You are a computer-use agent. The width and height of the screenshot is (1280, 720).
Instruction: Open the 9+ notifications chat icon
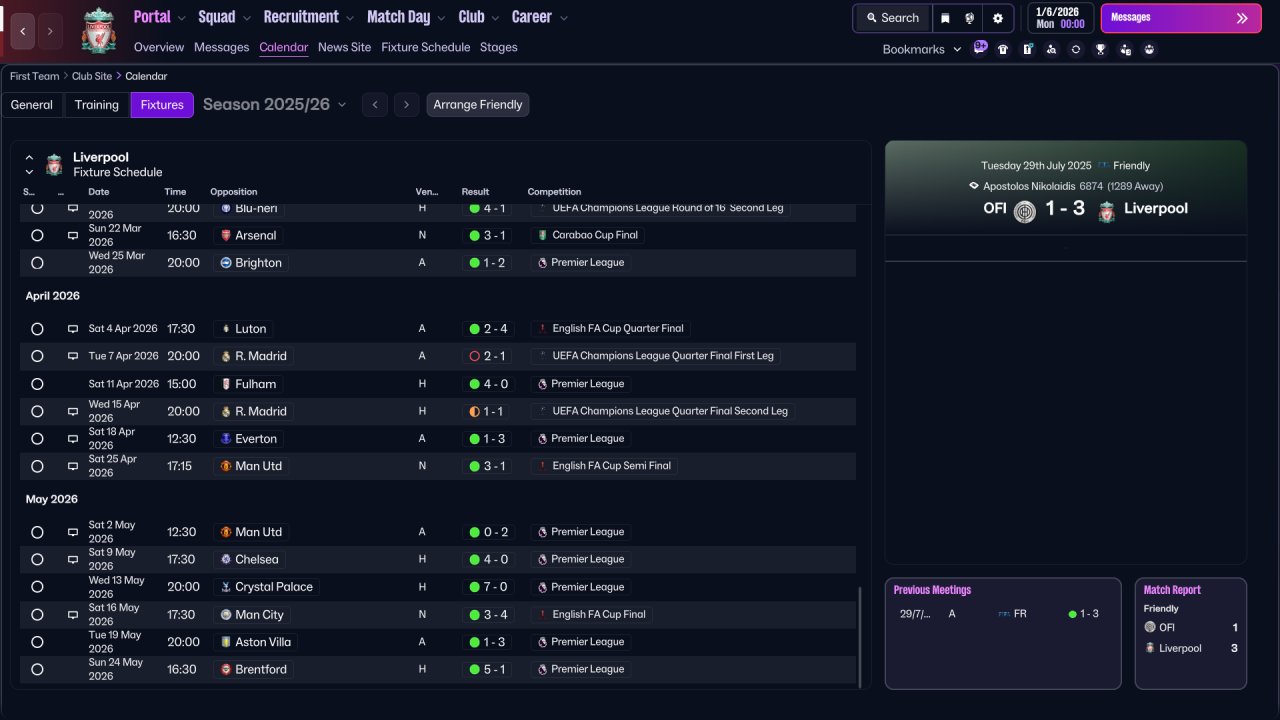(x=980, y=47)
